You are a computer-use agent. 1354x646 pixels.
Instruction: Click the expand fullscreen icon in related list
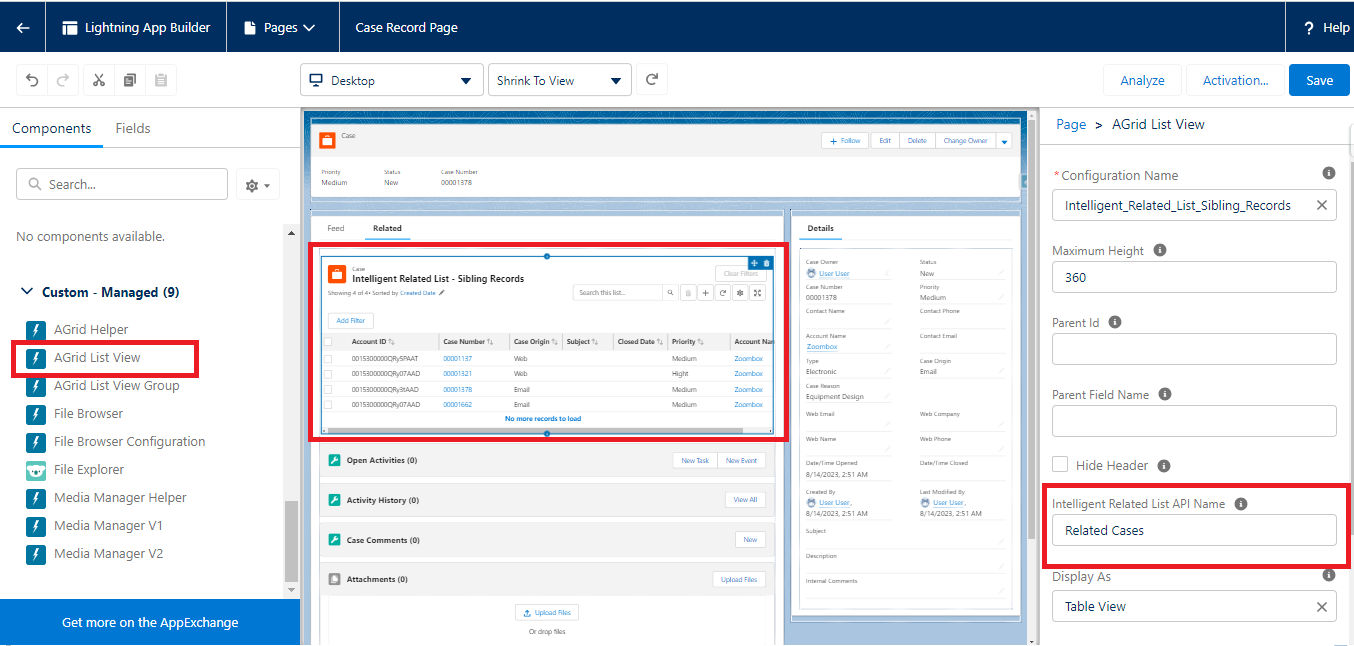tap(757, 293)
